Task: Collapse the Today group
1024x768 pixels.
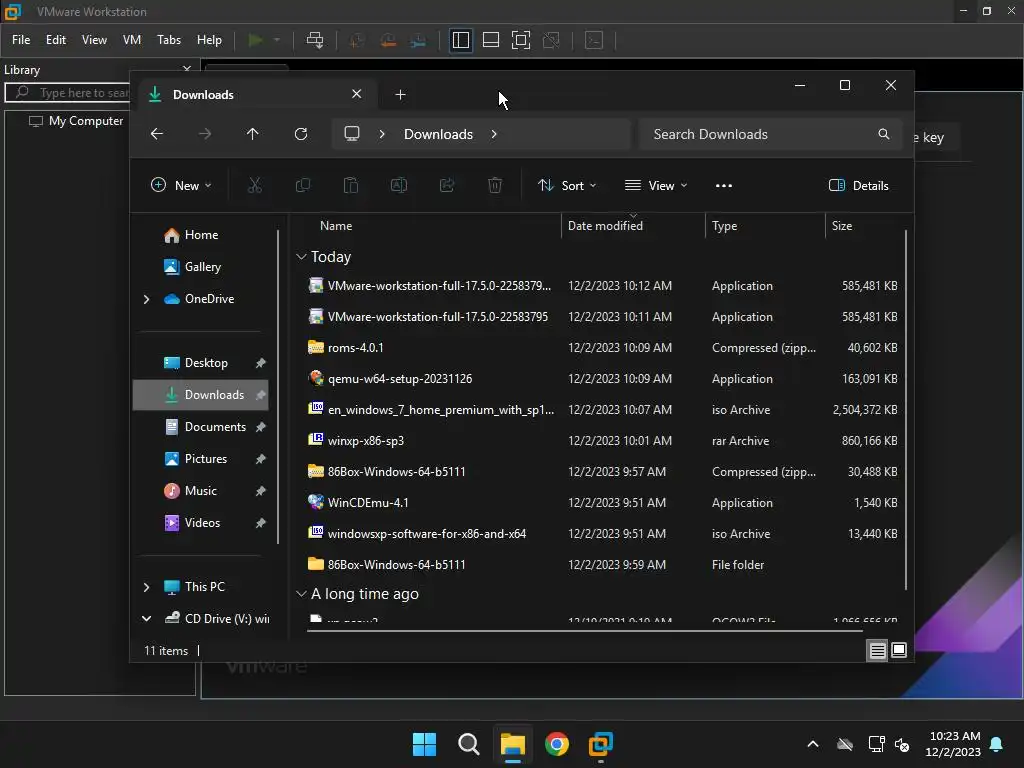Action: (301, 257)
